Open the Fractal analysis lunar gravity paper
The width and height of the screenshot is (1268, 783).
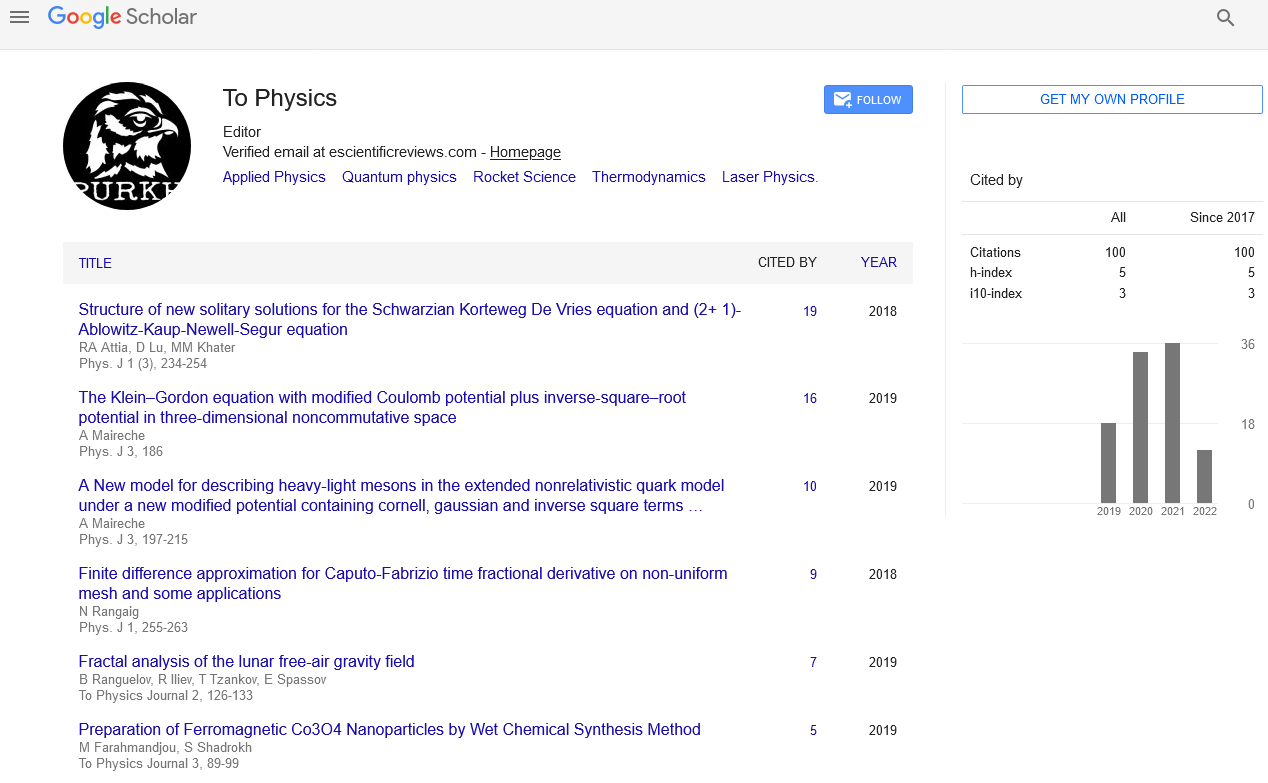pyautogui.click(x=246, y=661)
